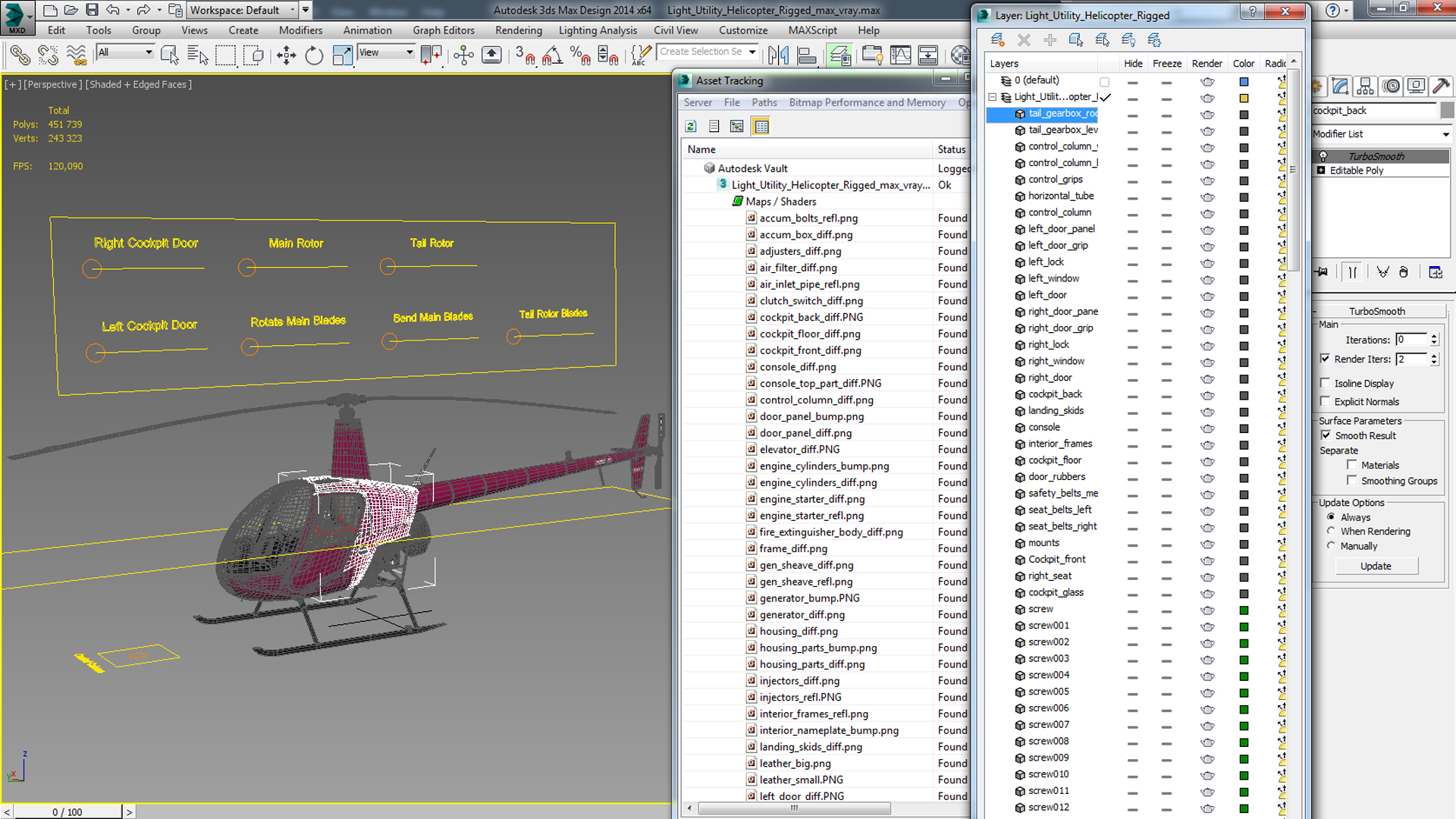Click the Perspective viewport label
This screenshot has height=819, width=1456.
(53, 84)
